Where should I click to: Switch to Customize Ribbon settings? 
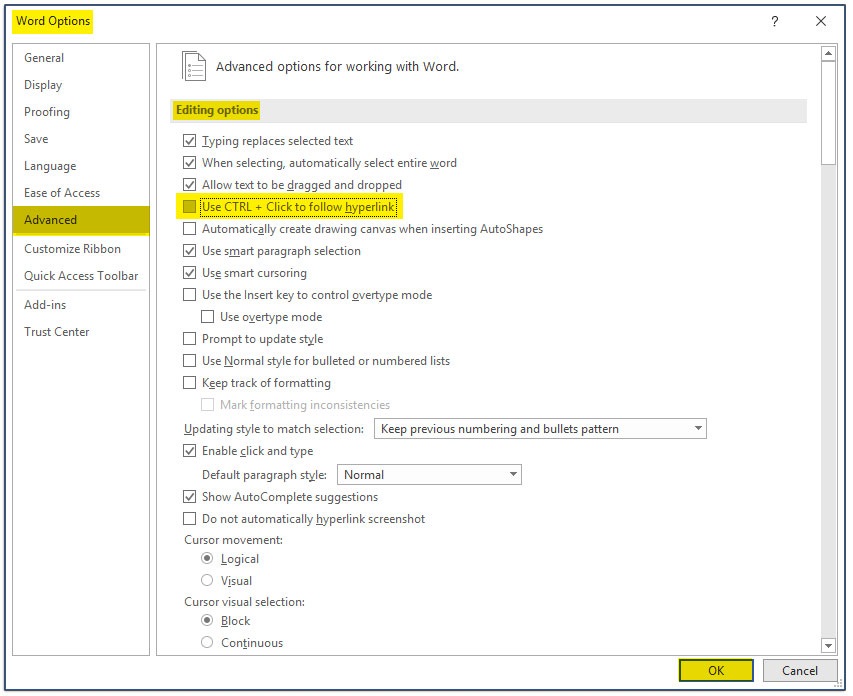[72, 249]
